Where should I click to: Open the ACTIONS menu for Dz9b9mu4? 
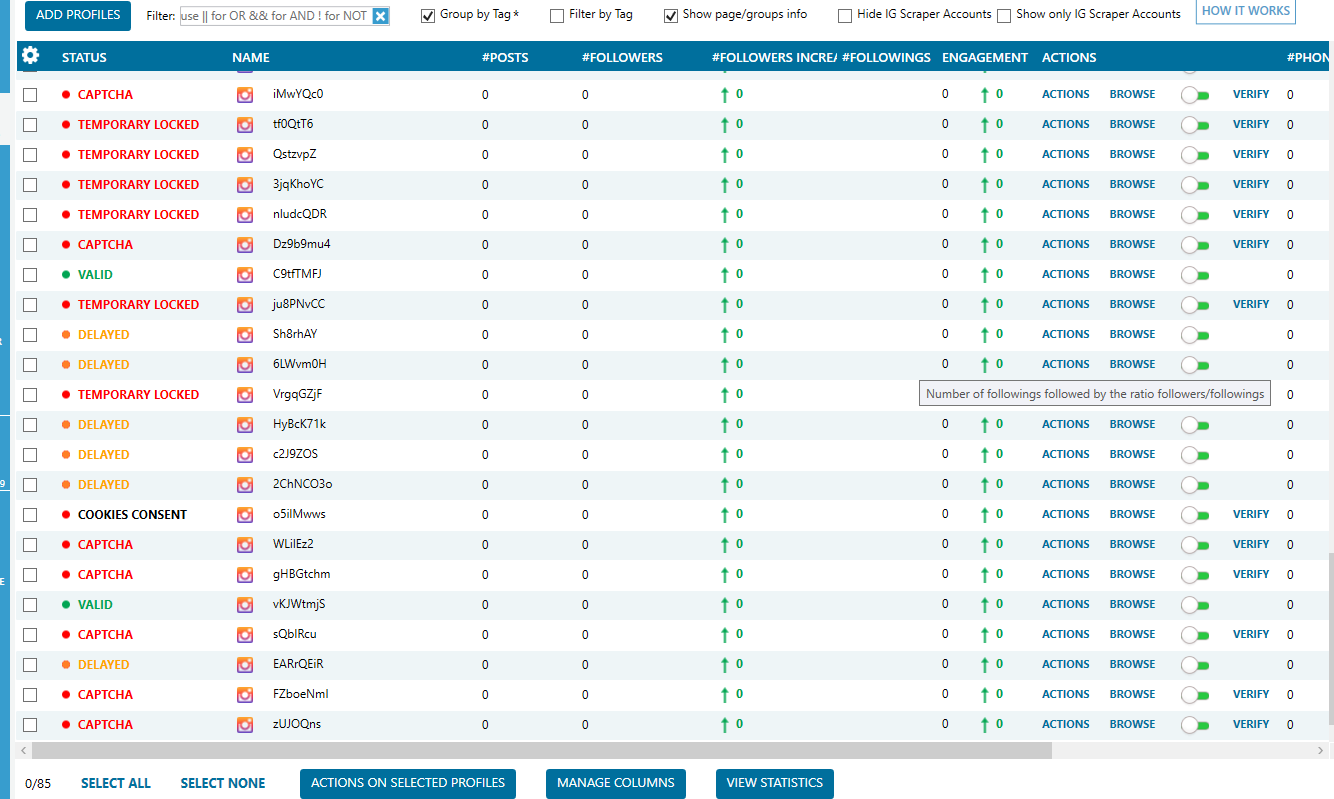click(x=1065, y=244)
